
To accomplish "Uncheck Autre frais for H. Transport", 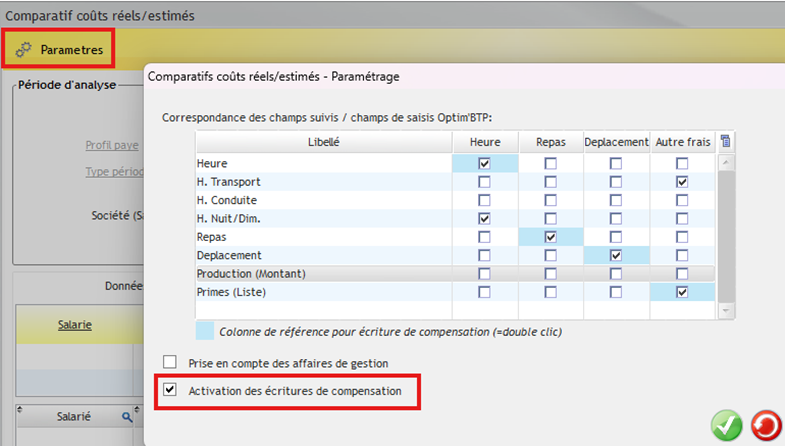I will (x=682, y=182).
